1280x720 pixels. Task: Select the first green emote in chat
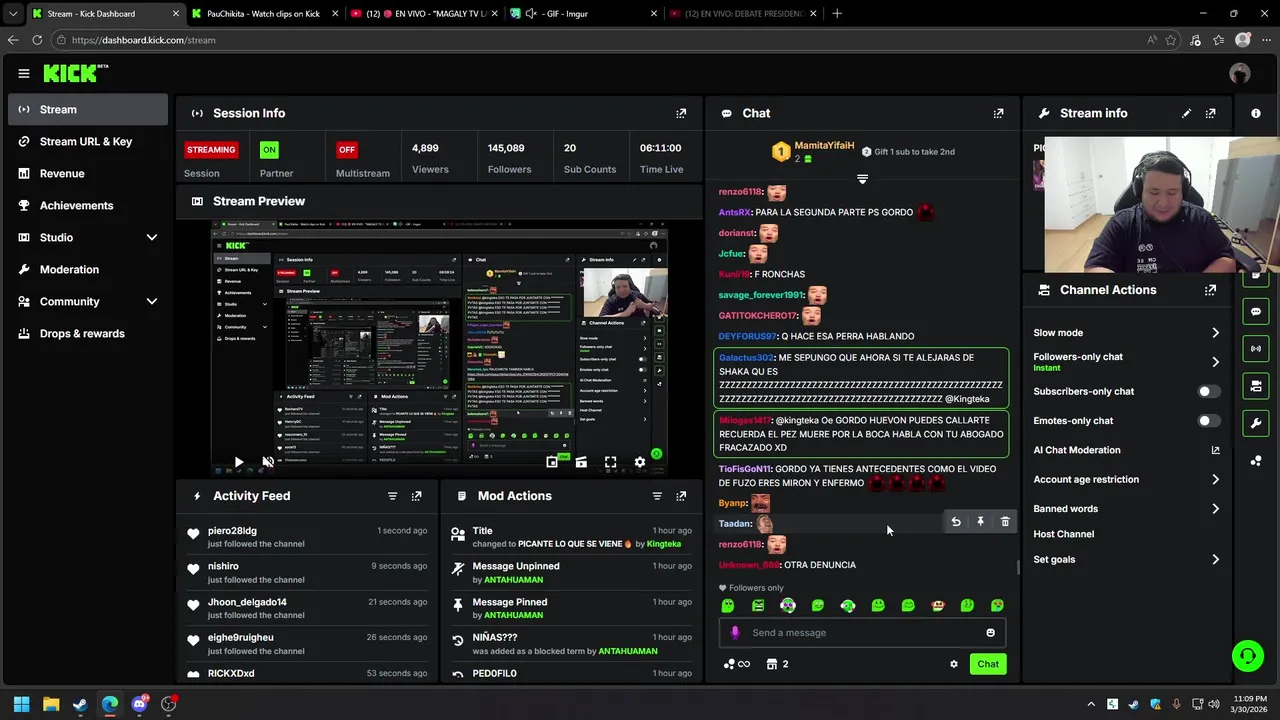[728, 606]
